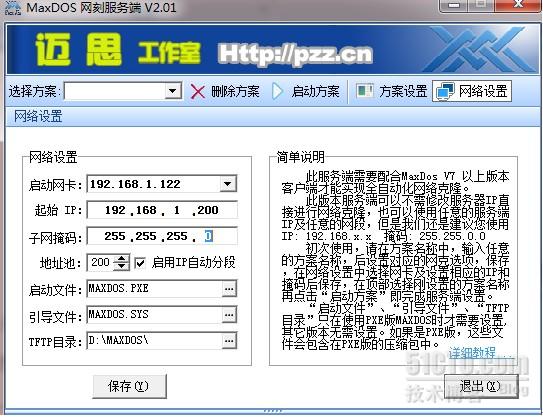543x417 pixels.
Task: Click the 保存(Y) button
Action: pos(129,386)
